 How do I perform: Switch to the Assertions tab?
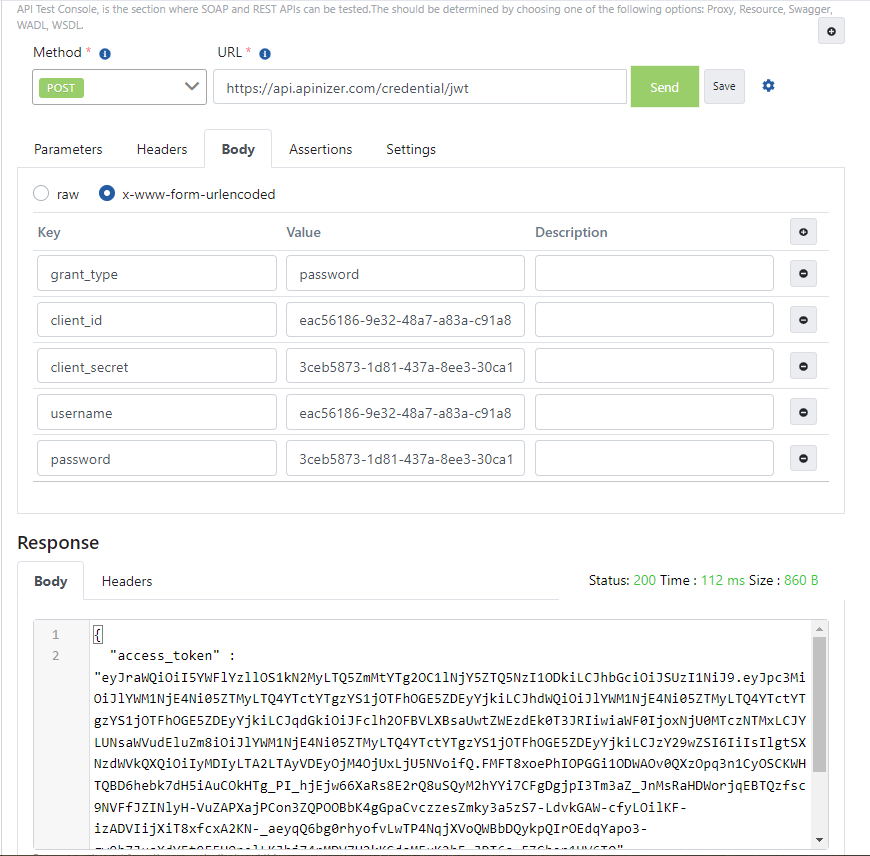[x=320, y=149]
